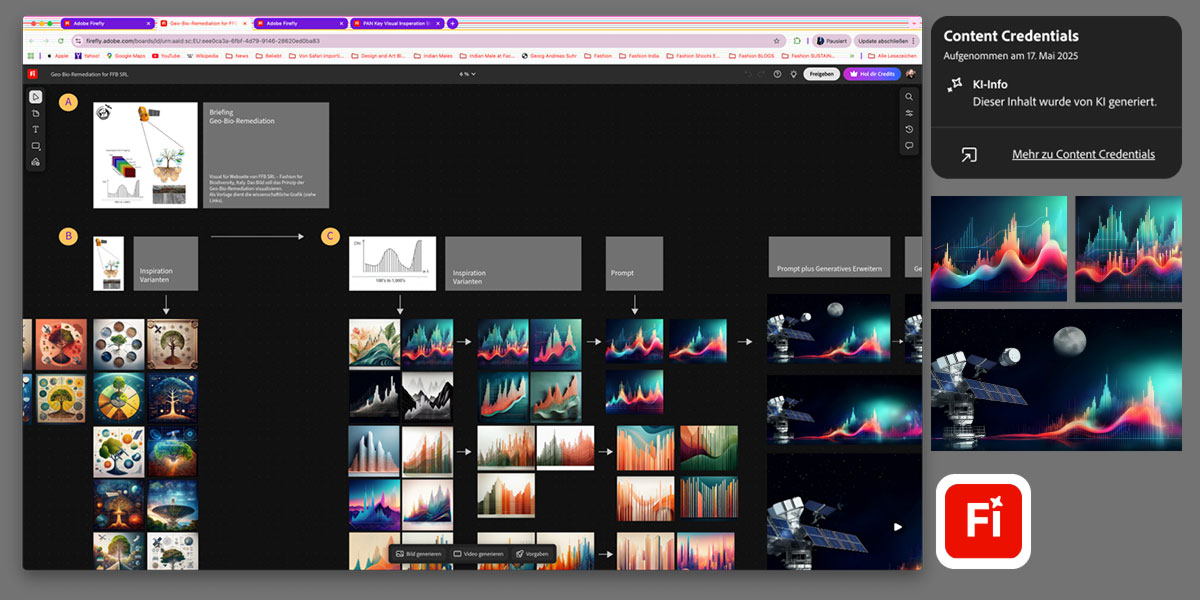
Task: Select the pointer tool in left toolbar
Action: (x=35, y=97)
